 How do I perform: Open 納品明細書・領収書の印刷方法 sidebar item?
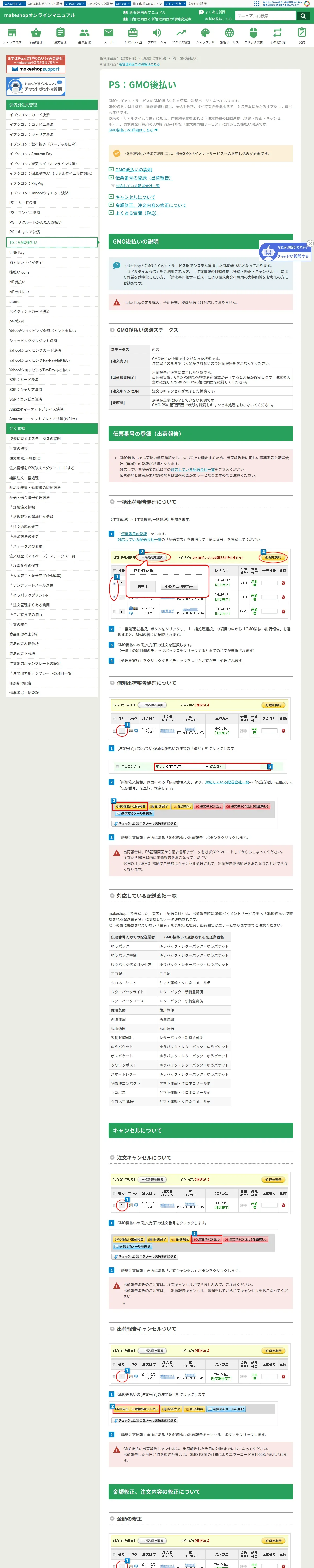(52, 488)
